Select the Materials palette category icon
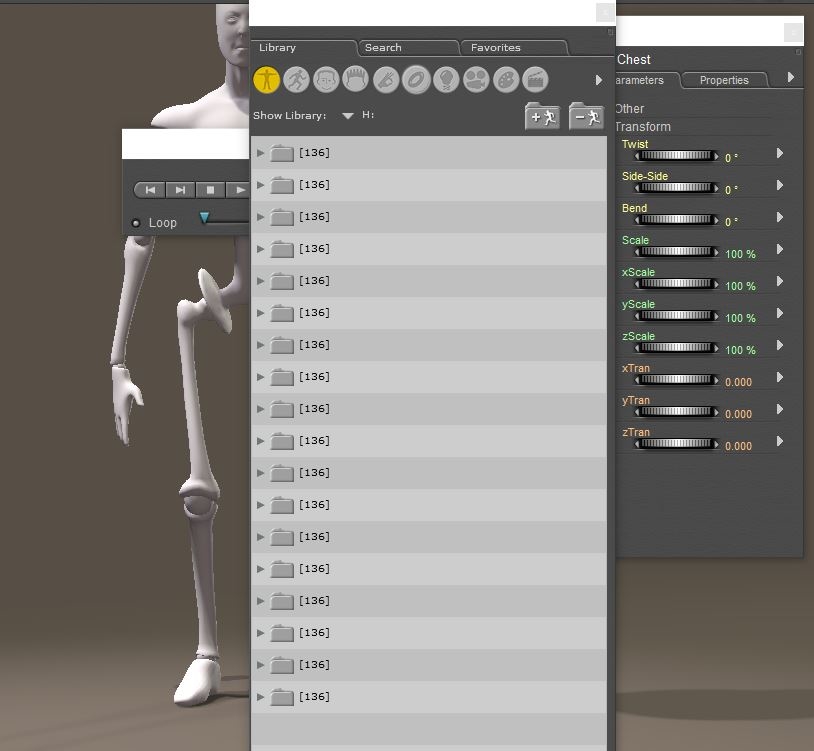 pyautogui.click(x=506, y=79)
